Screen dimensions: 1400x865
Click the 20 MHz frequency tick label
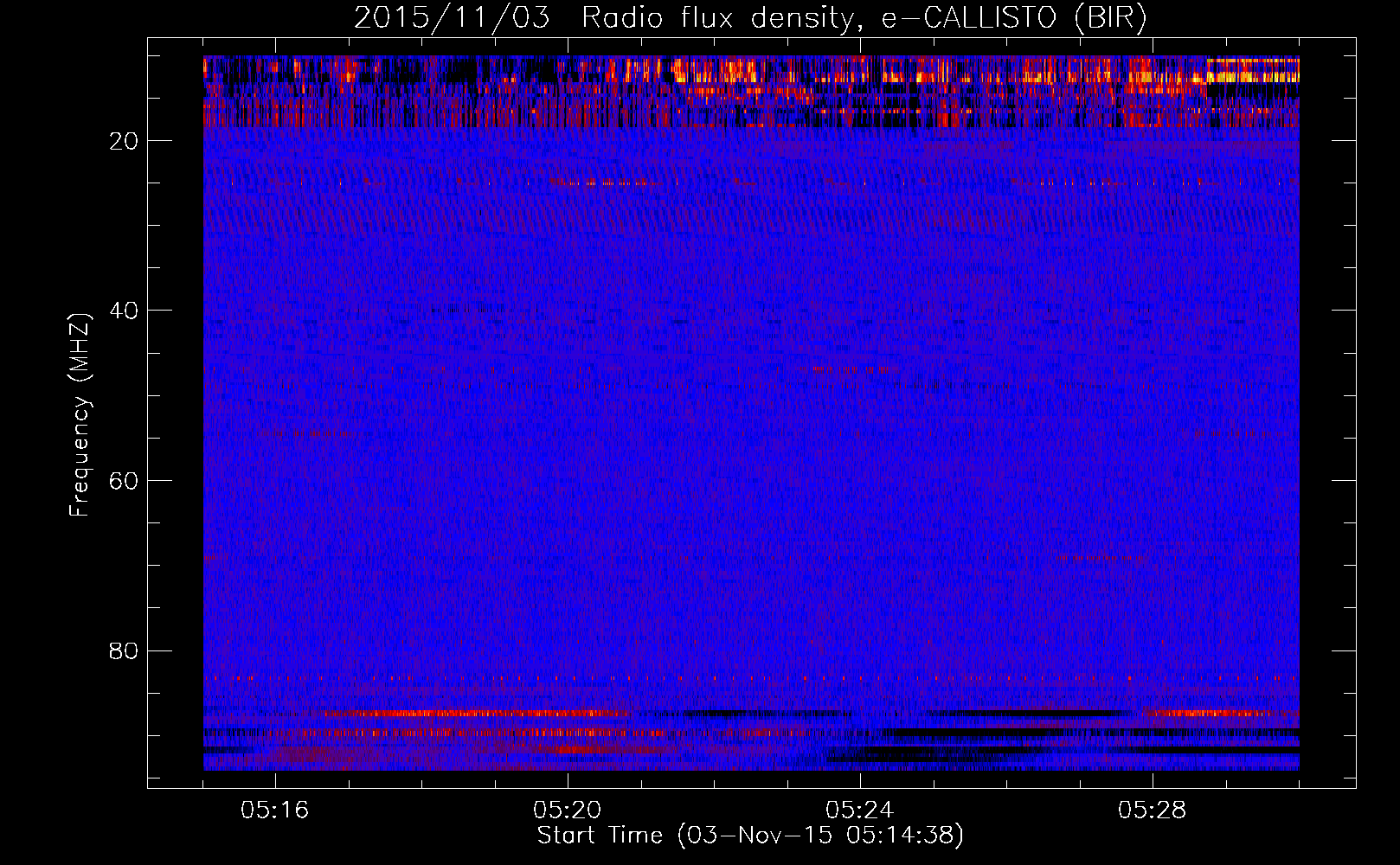(x=124, y=141)
